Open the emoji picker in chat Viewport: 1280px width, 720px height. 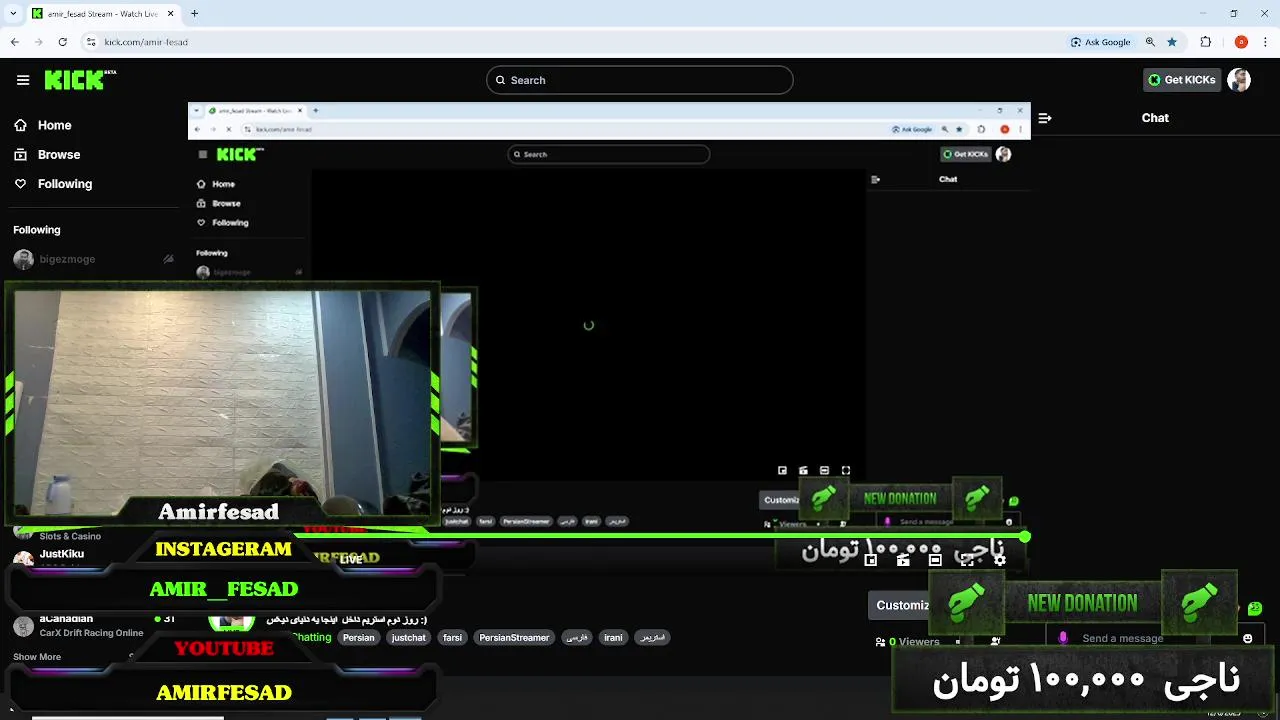[1247, 638]
